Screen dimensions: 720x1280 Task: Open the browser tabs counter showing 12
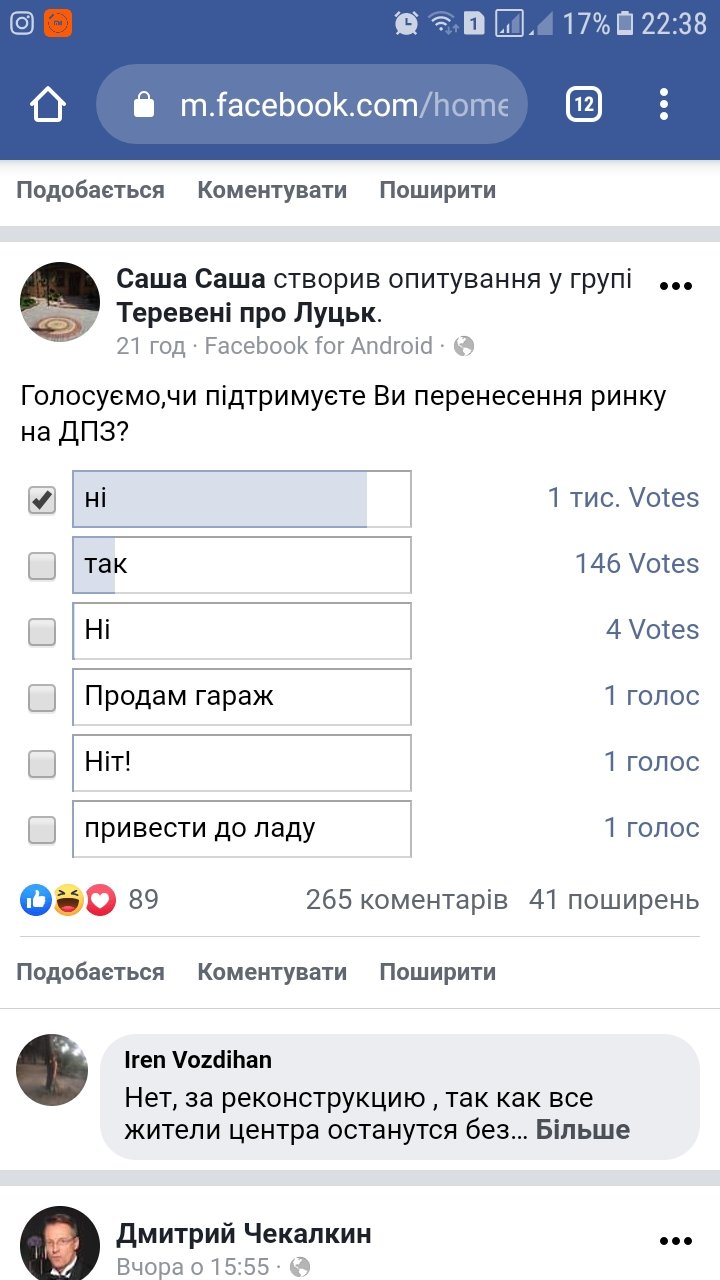[584, 104]
